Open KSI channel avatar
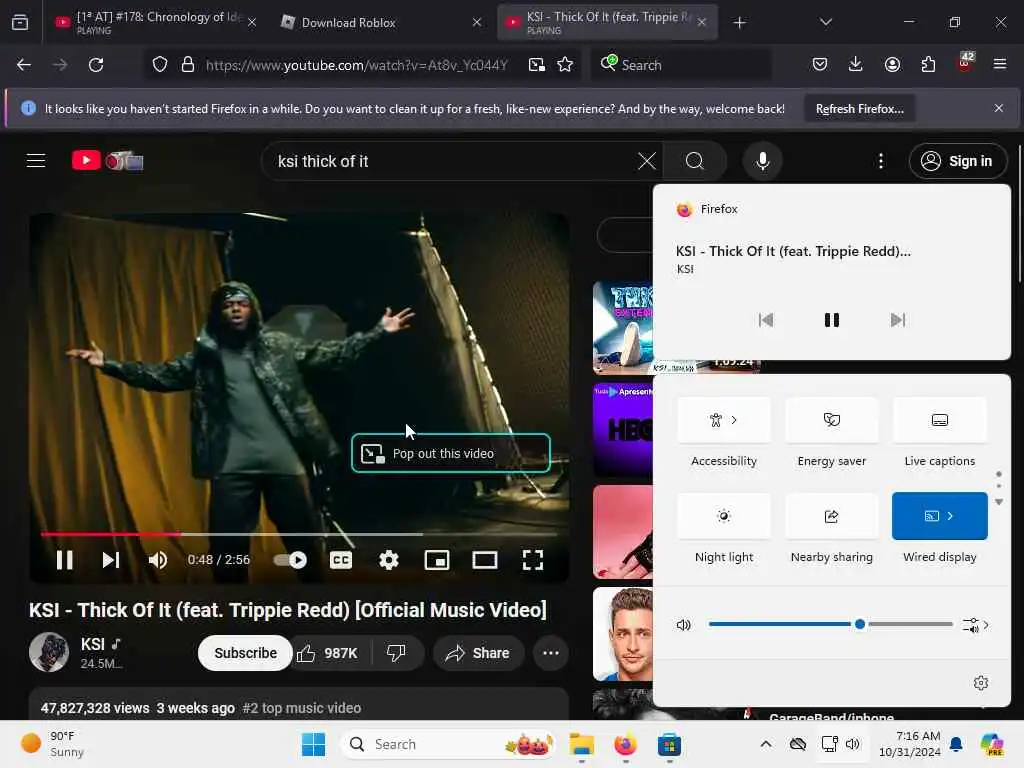 49,652
